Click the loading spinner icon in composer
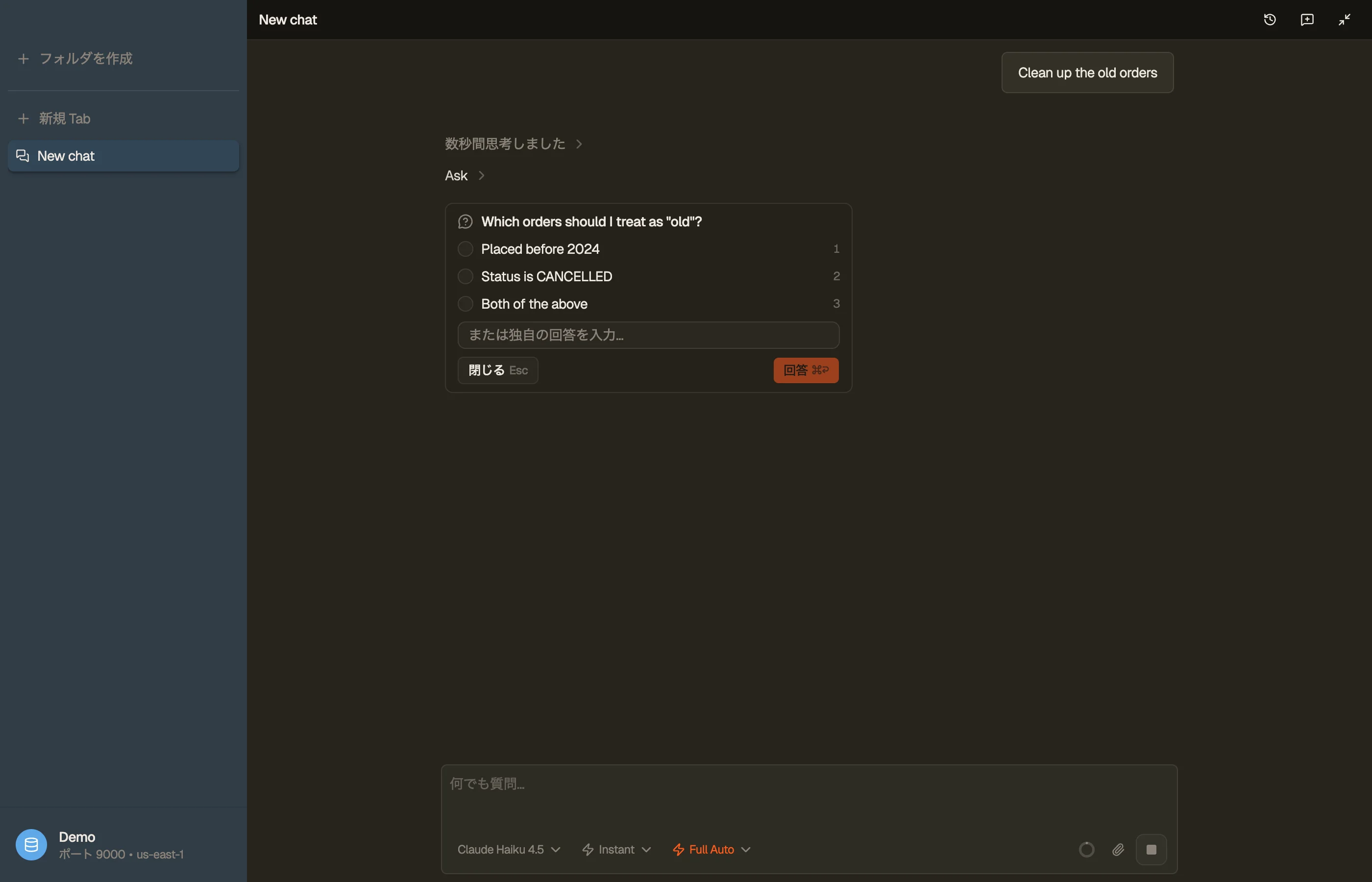Screen dimensions: 1372x882 [x=1086, y=849]
